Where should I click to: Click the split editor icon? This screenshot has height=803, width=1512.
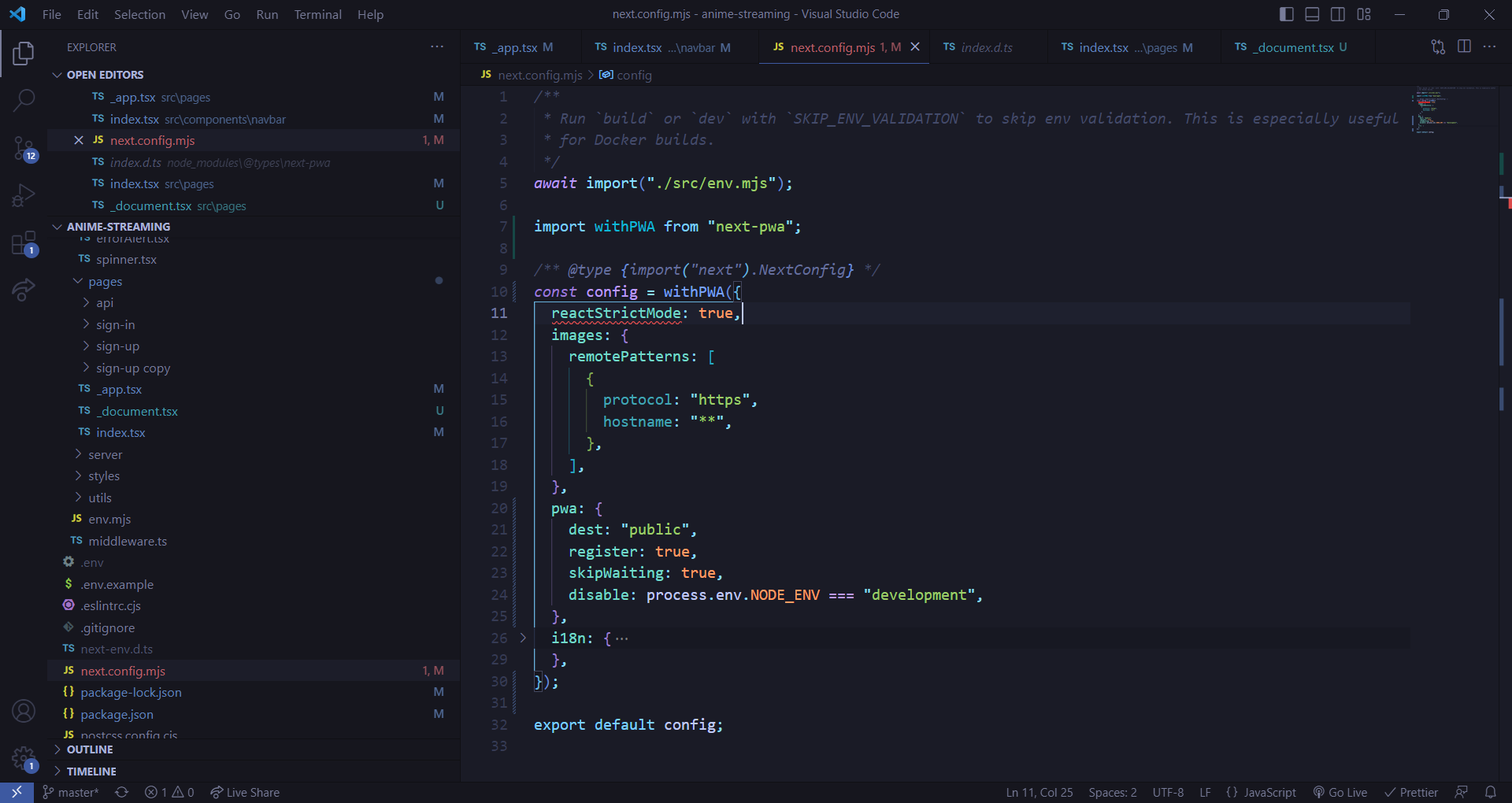(1464, 46)
